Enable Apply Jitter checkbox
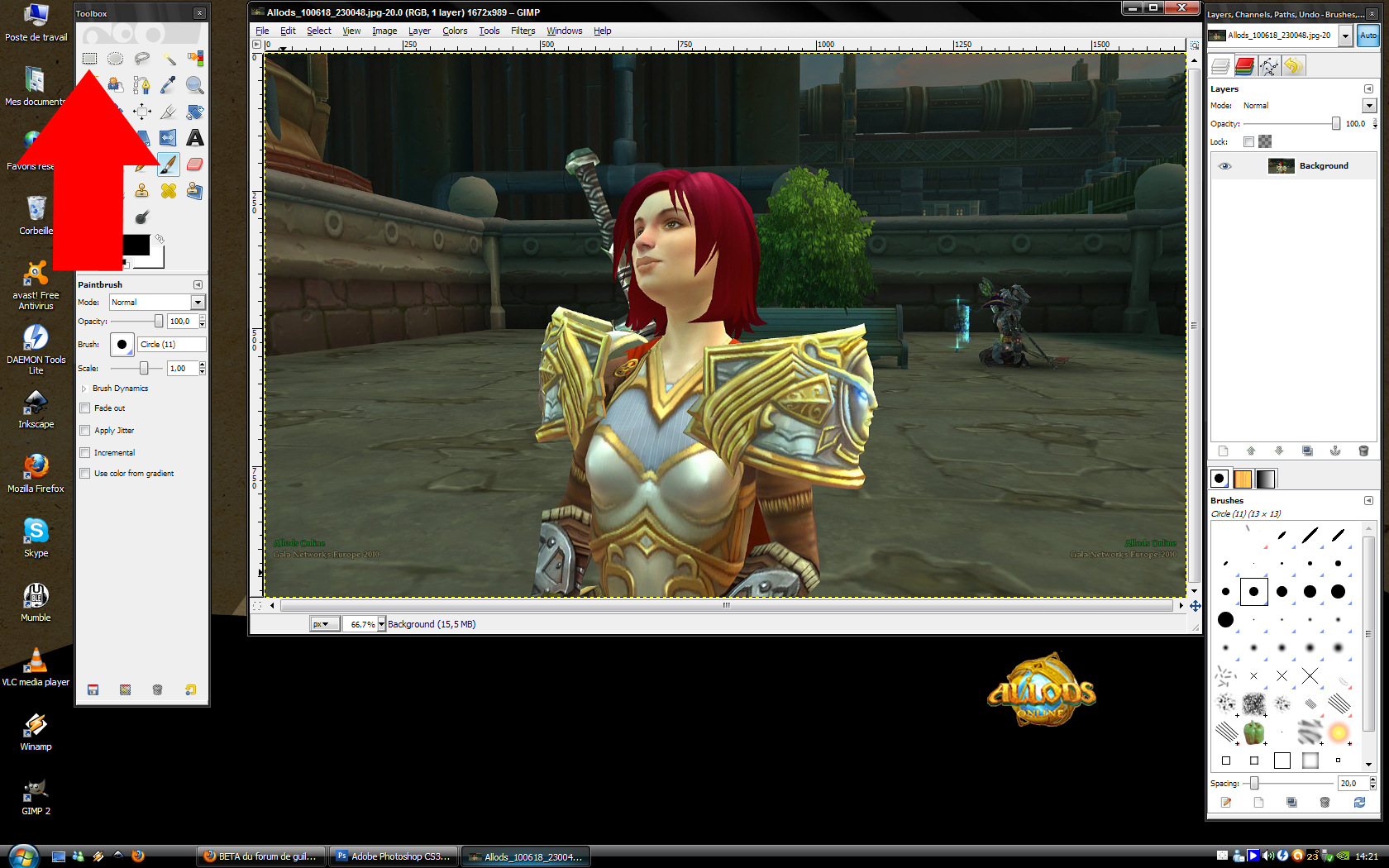Screen dimensions: 1389x868 (x=84, y=431)
